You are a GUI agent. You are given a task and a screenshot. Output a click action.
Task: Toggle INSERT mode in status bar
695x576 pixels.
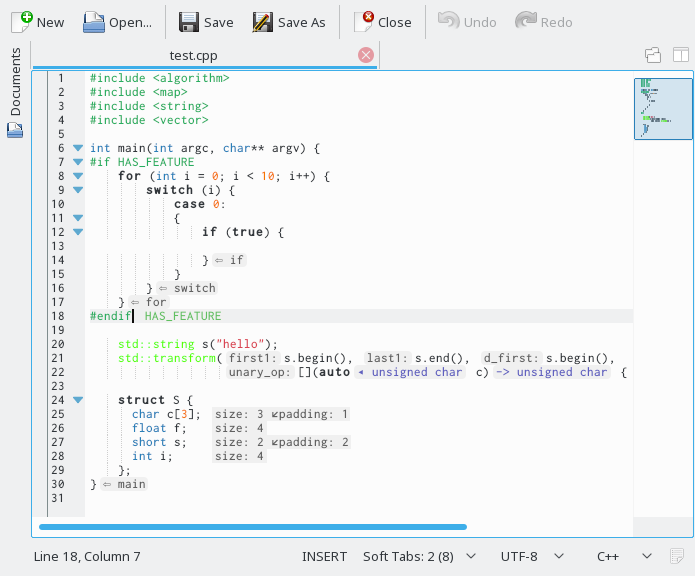324,556
